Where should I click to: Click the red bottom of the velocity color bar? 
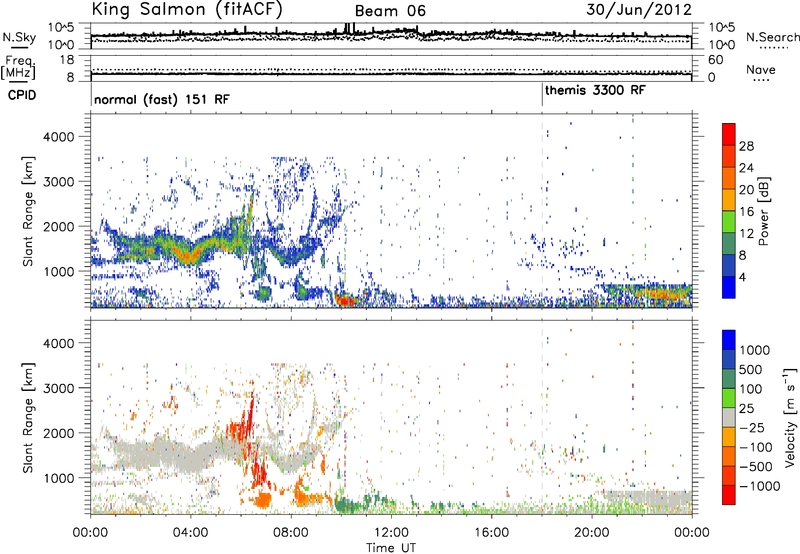click(x=729, y=495)
